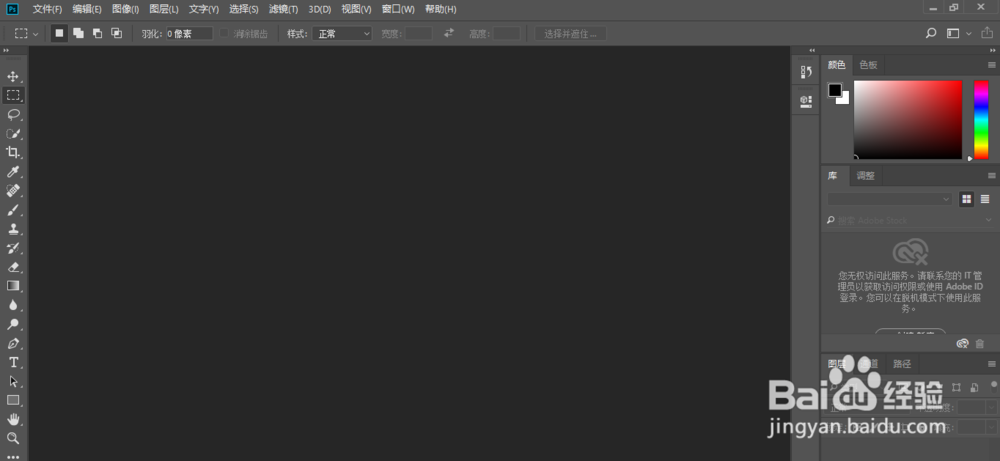Open the Help (帮助) menu

[x=441, y=9]
